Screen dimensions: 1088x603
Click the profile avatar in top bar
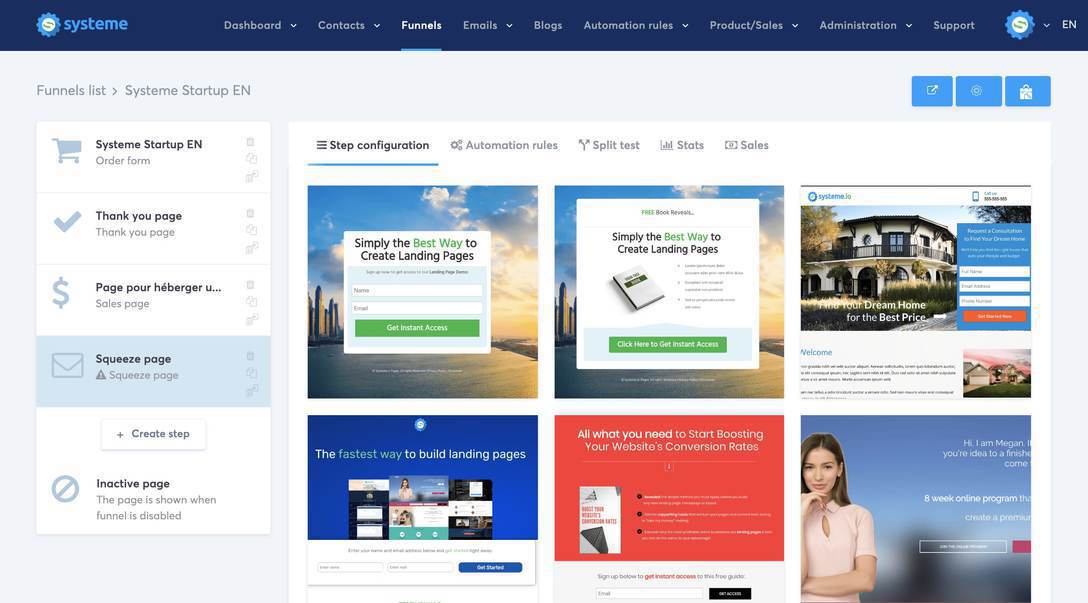coord(1019,25)
